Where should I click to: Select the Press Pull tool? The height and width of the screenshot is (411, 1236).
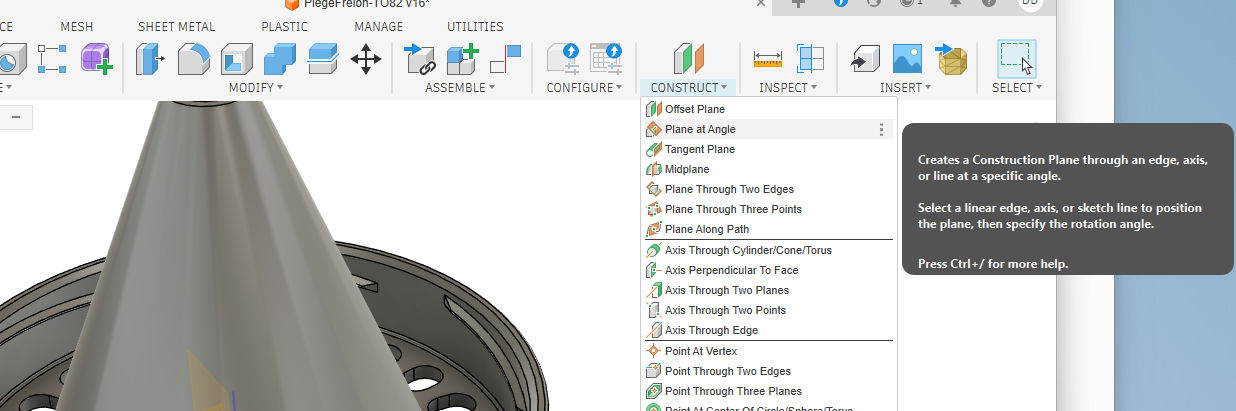(150, 59)
